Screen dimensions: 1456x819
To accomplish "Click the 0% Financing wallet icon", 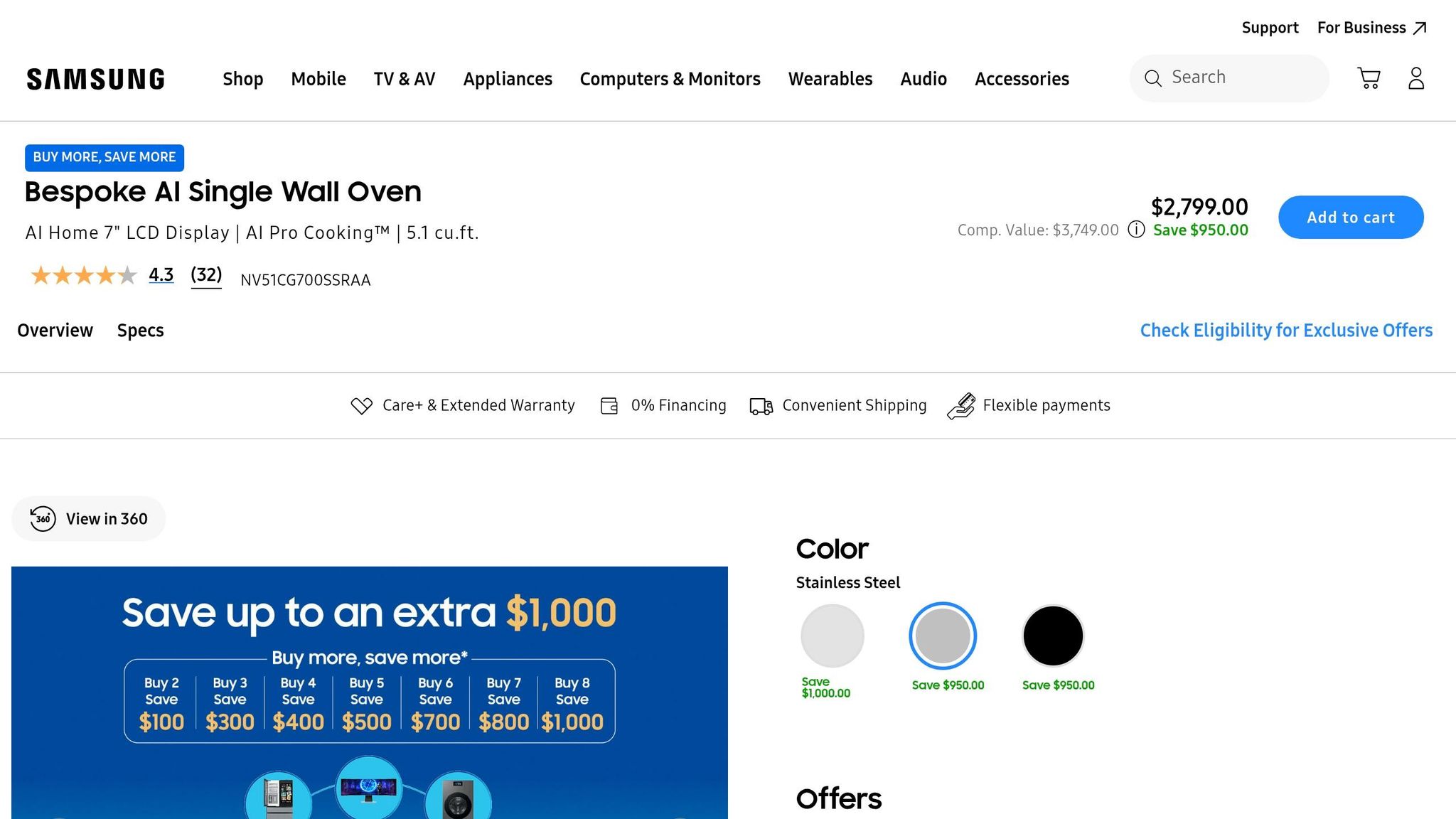I will point(609,406).
